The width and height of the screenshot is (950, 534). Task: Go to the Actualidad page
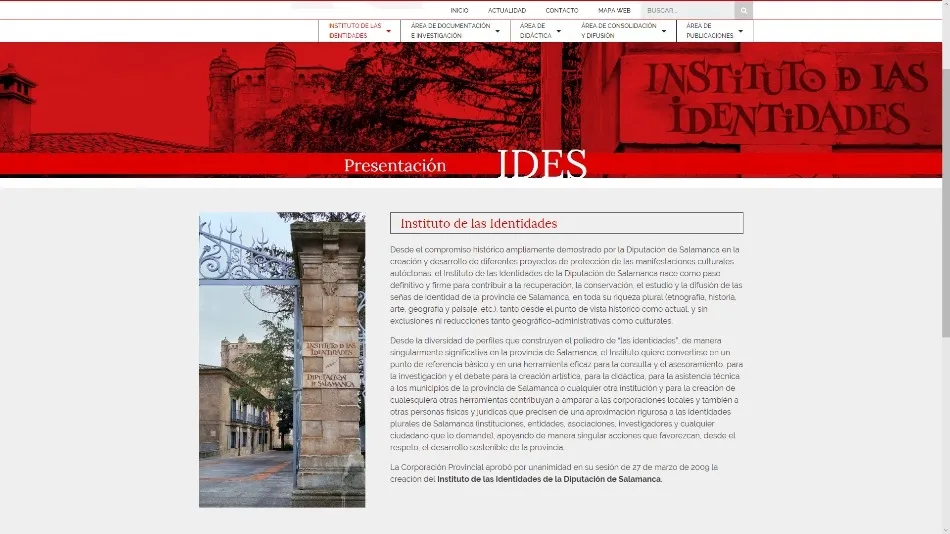click(507, 10)
